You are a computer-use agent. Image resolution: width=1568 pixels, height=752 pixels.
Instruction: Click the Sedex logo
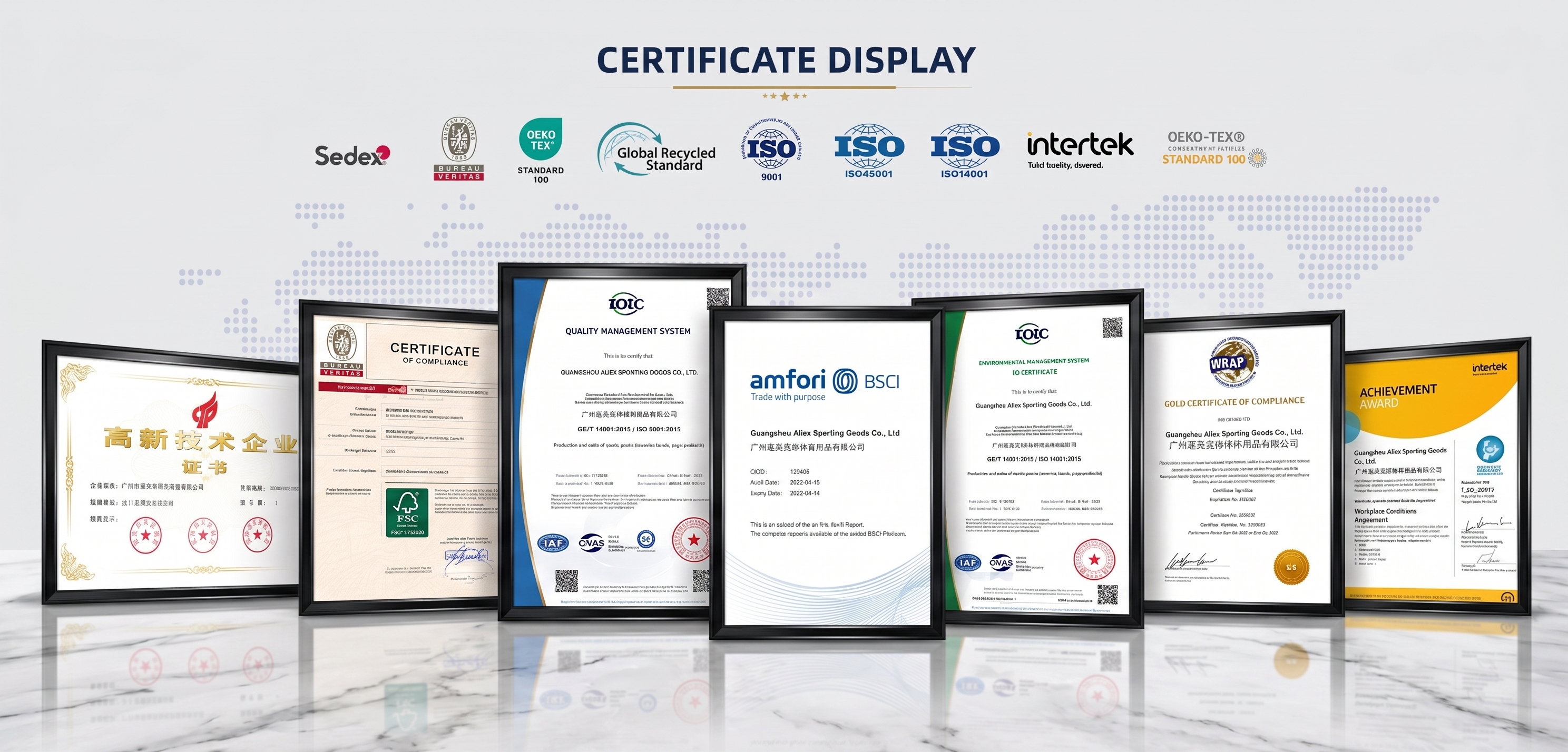352,155
